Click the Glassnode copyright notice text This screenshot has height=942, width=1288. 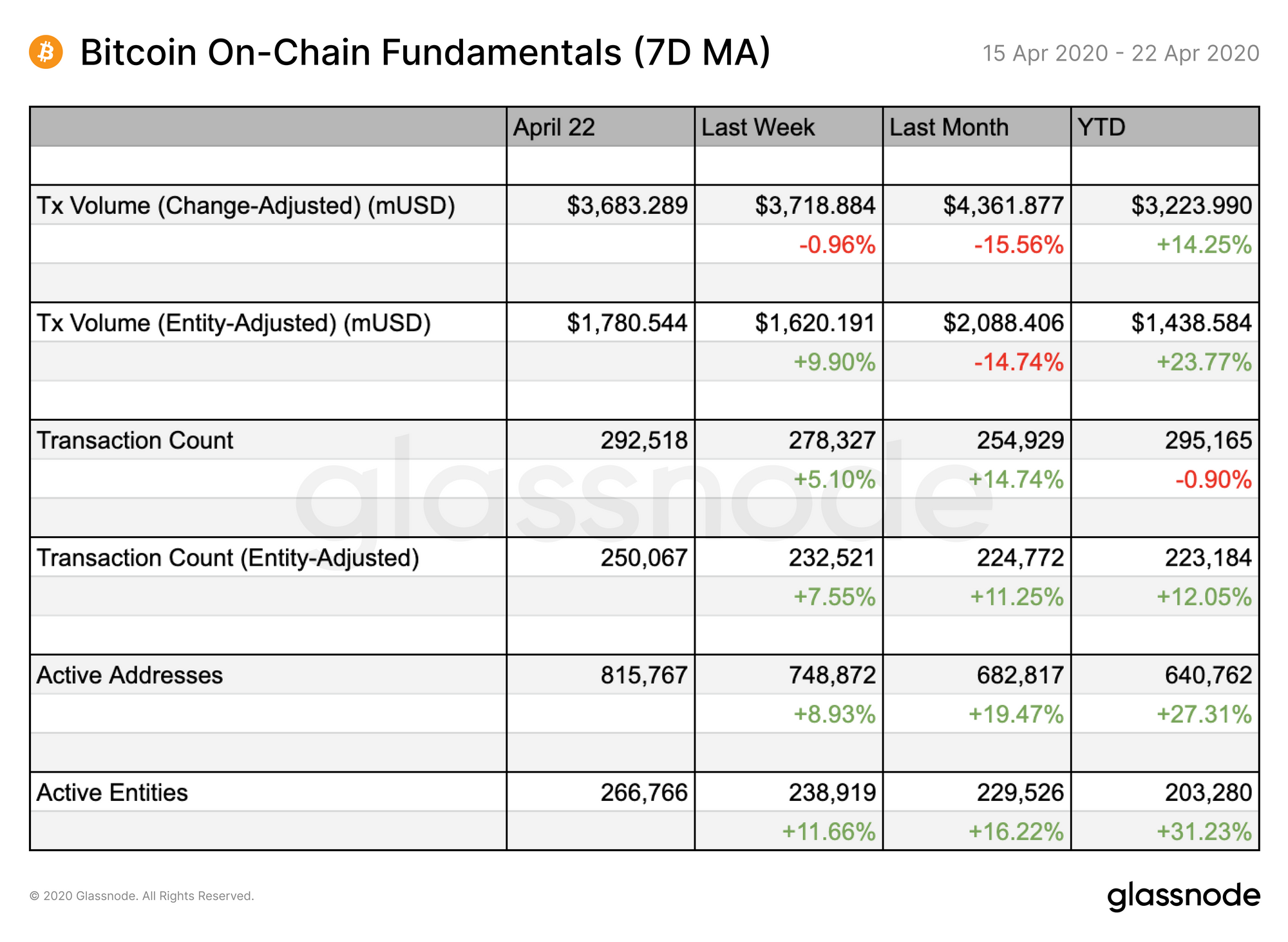[x=142, y=896]
